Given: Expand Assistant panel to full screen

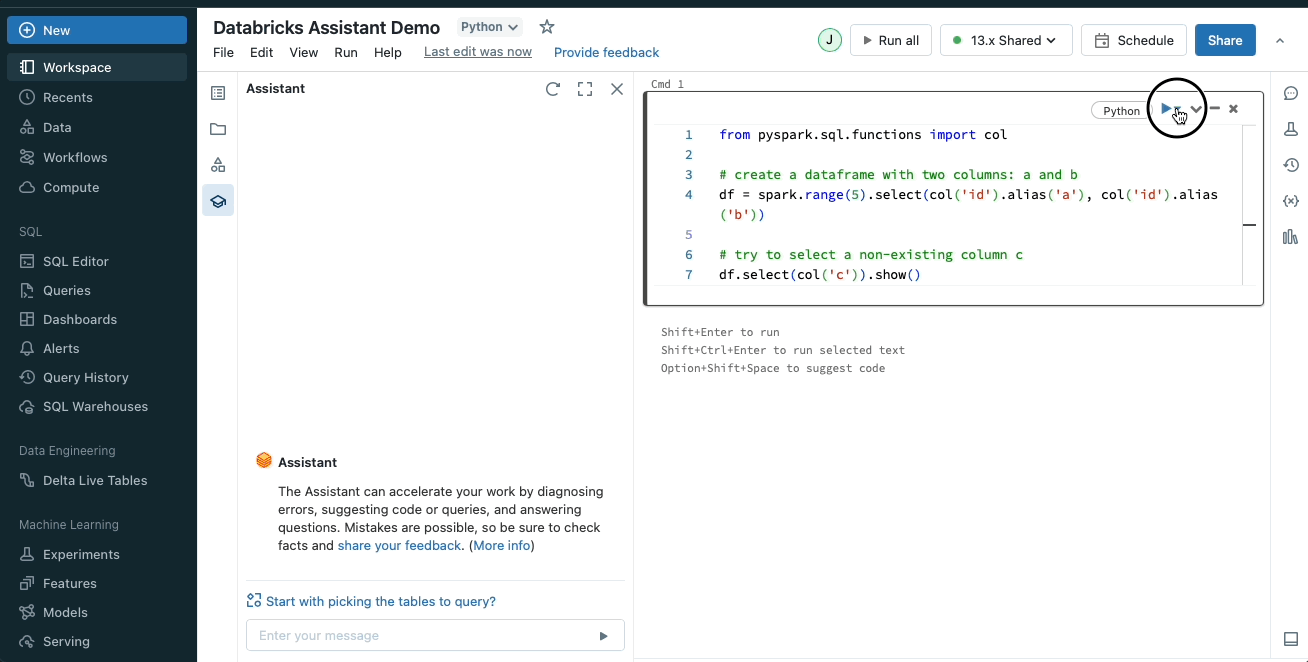Looking at the screenshot, I should (585, 89).
